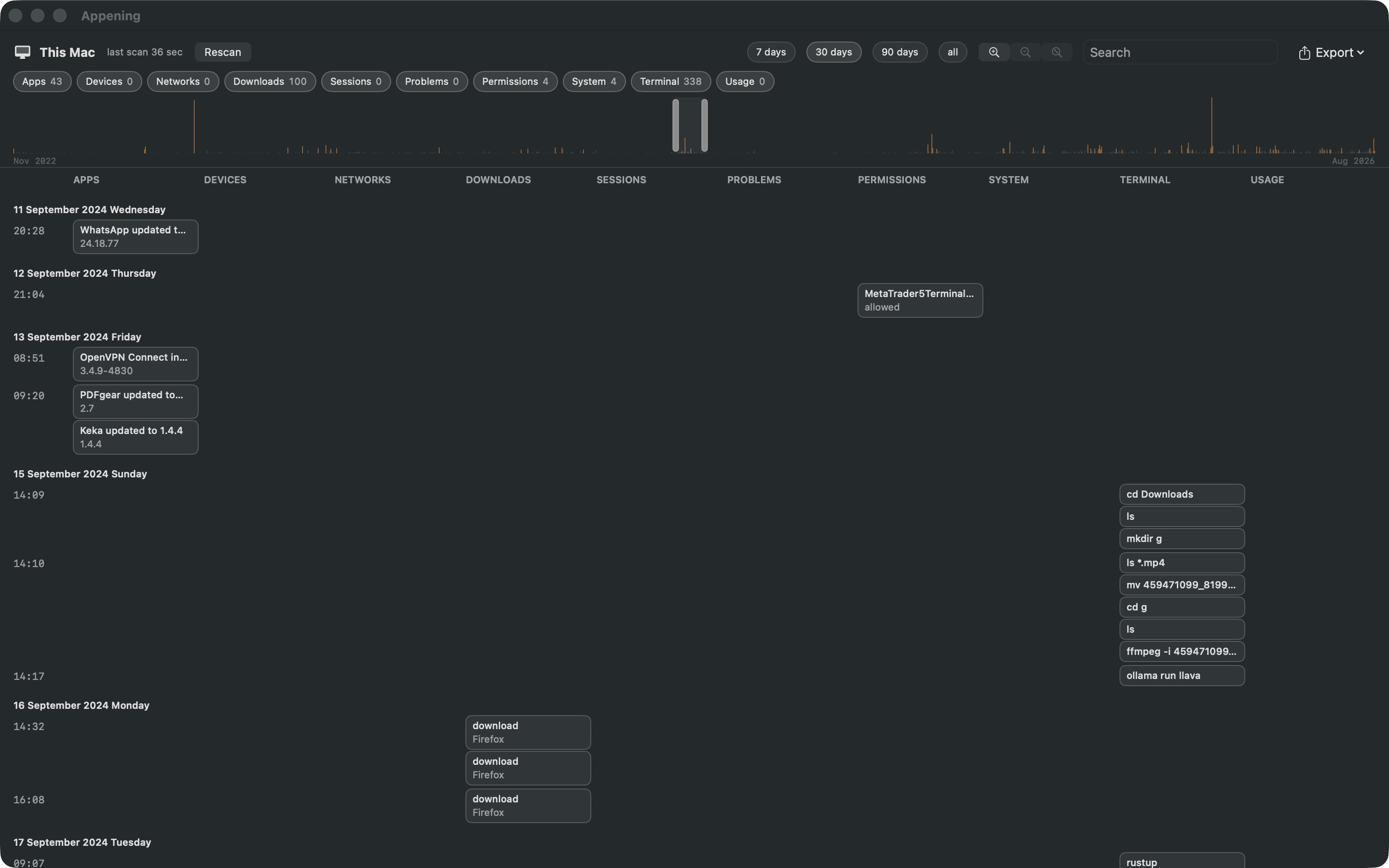Toggle the Apps 43 filter chip
Screen dimensions: 1389x868
[x=42, y=81]
